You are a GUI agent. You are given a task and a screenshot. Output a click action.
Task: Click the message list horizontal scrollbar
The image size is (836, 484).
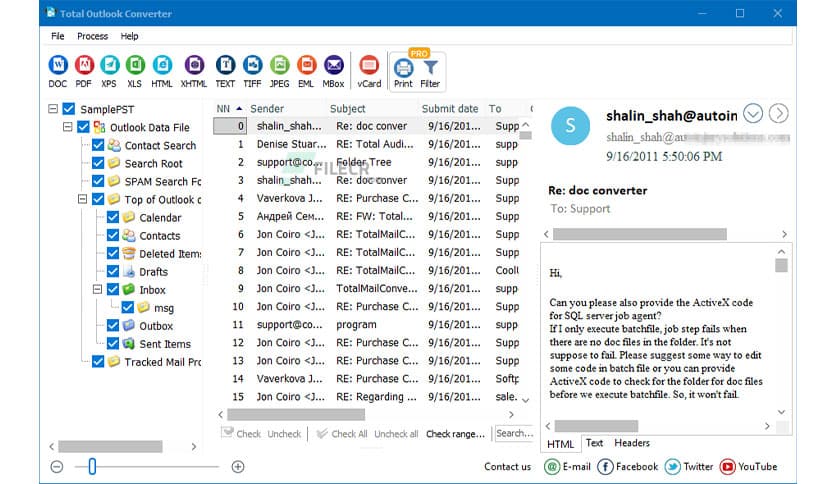pyautogui.click(x=296, y=414)
